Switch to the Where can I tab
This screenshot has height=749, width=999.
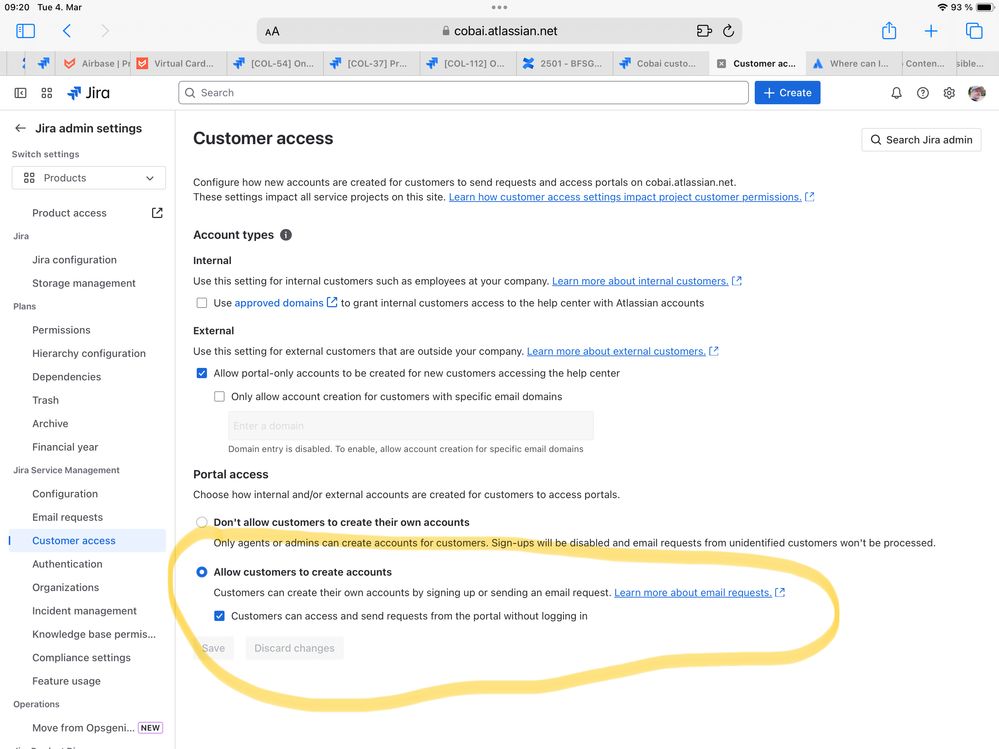tap(852, 64)
